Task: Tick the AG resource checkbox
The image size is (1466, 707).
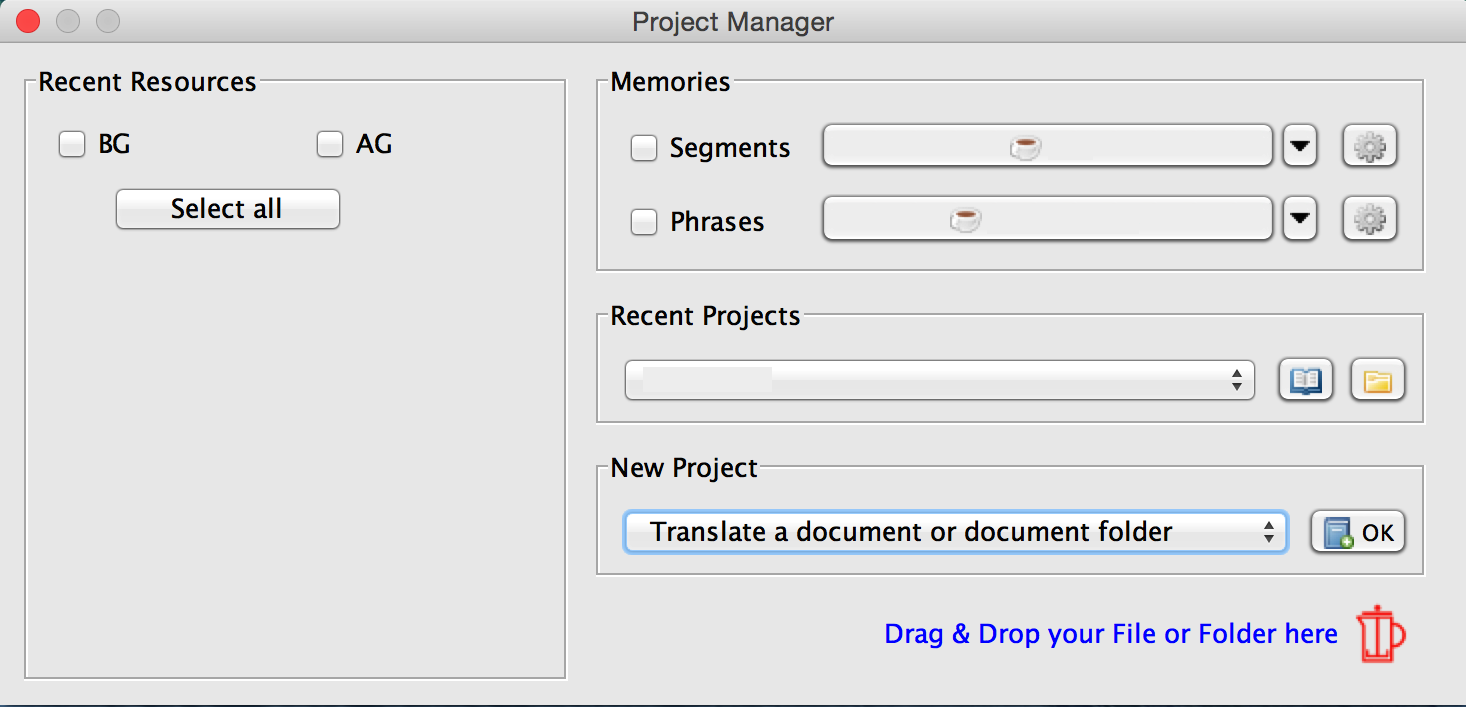Action: point(330,145)
